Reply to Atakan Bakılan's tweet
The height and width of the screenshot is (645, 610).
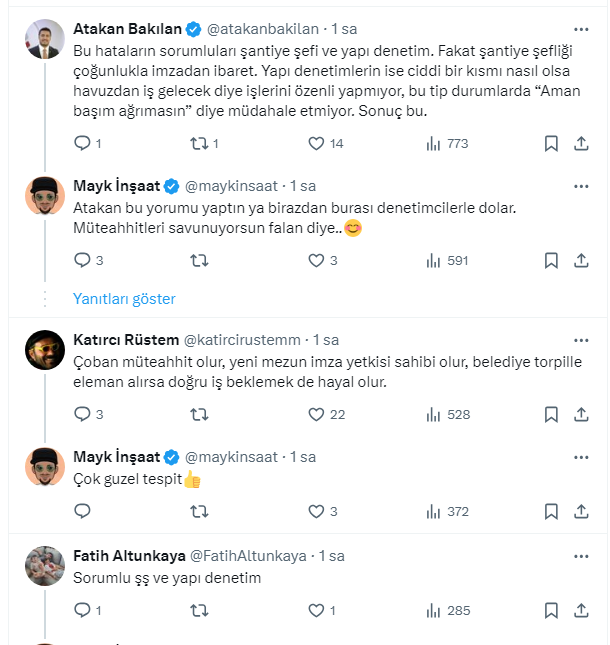point(83,144)
